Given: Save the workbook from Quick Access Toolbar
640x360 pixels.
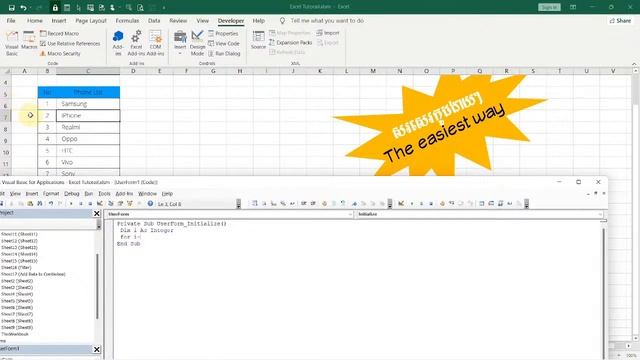Looking at the screenshot, I should pyautogui.click(x=11, y=7).
